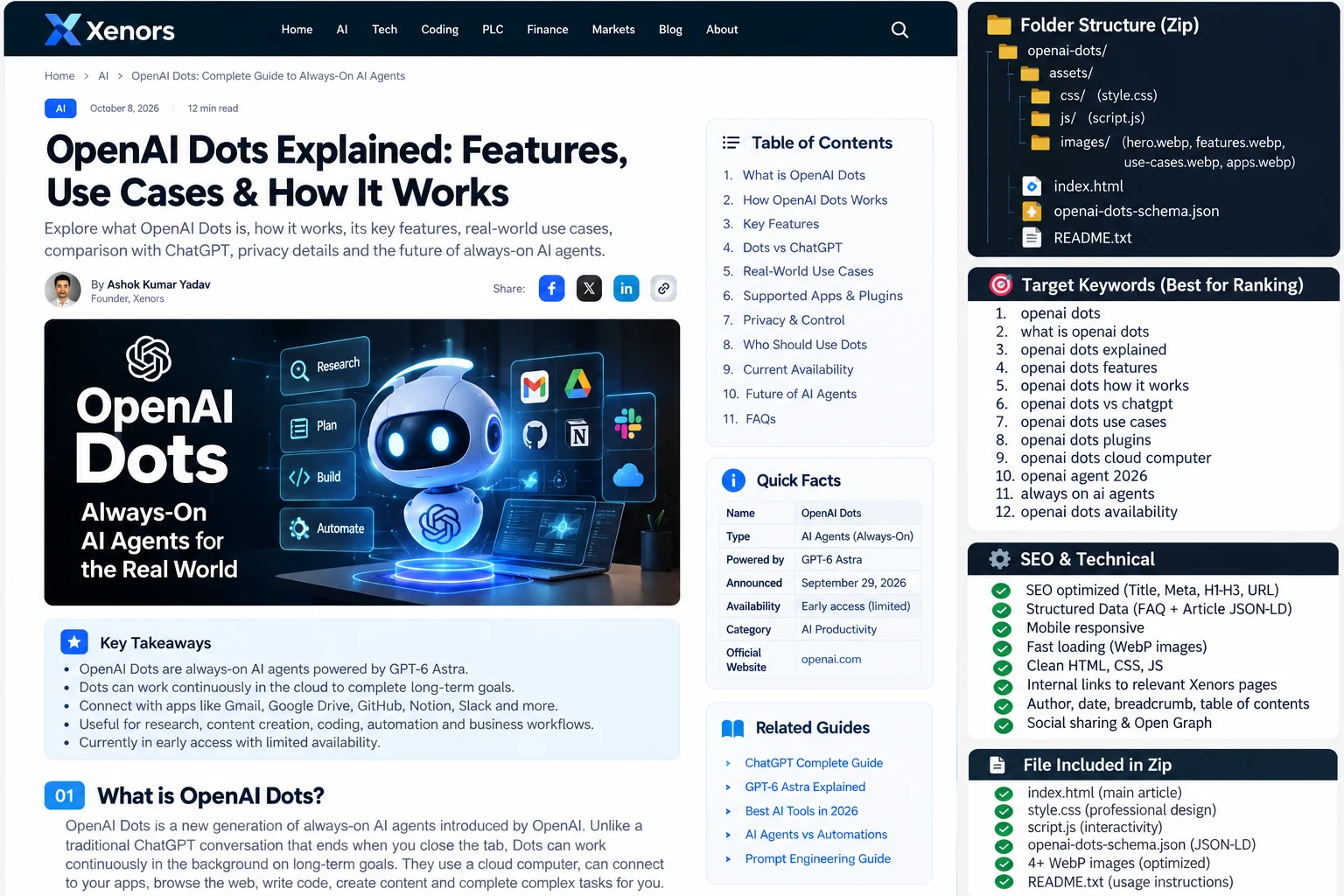Click the SEO & Technical gear icon
Viewport: 1344px width, 896px height.
pyautogui.click(x=999, y=559)
